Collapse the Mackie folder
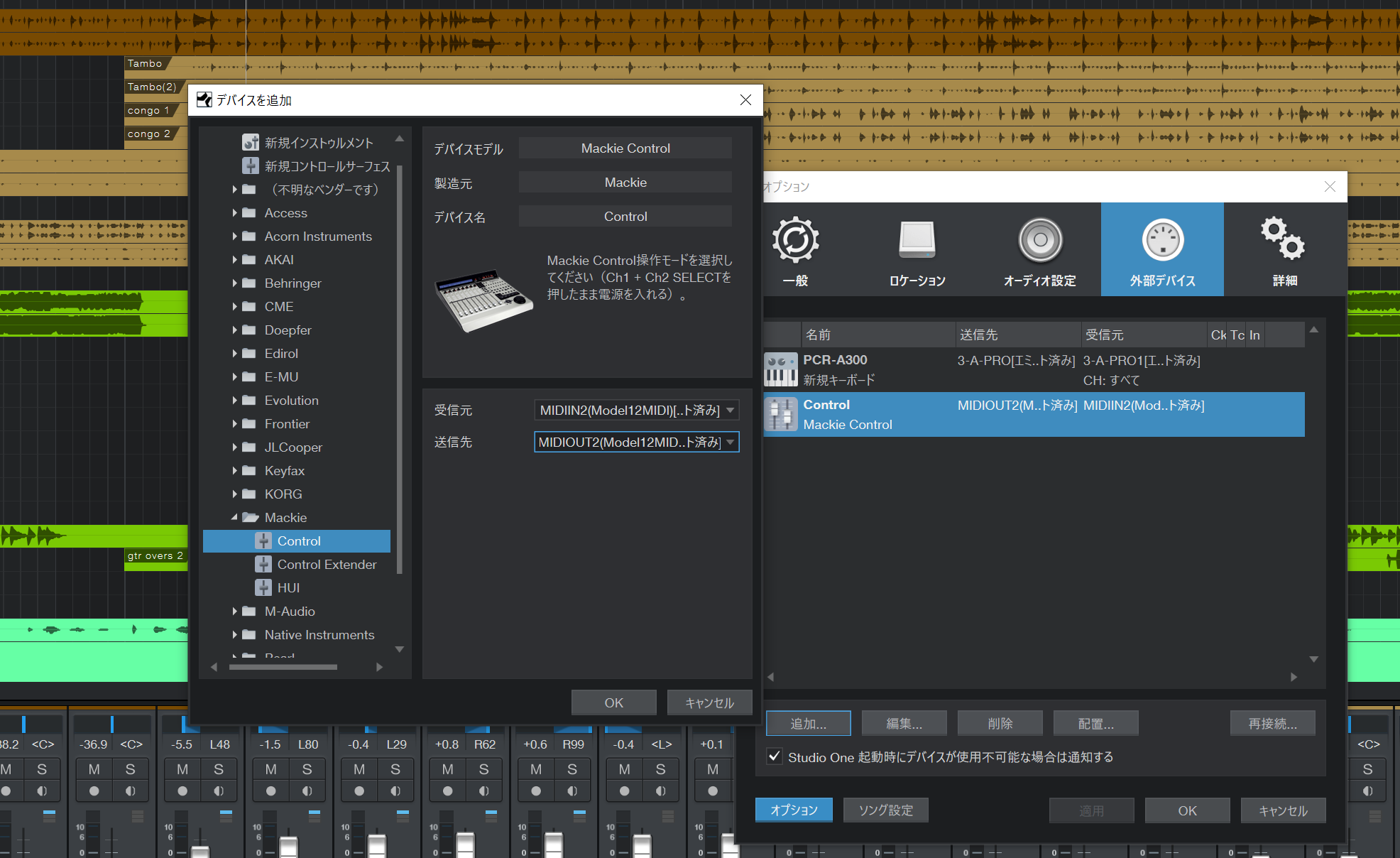The image size is (1400, 858). [x=234, y=517]
